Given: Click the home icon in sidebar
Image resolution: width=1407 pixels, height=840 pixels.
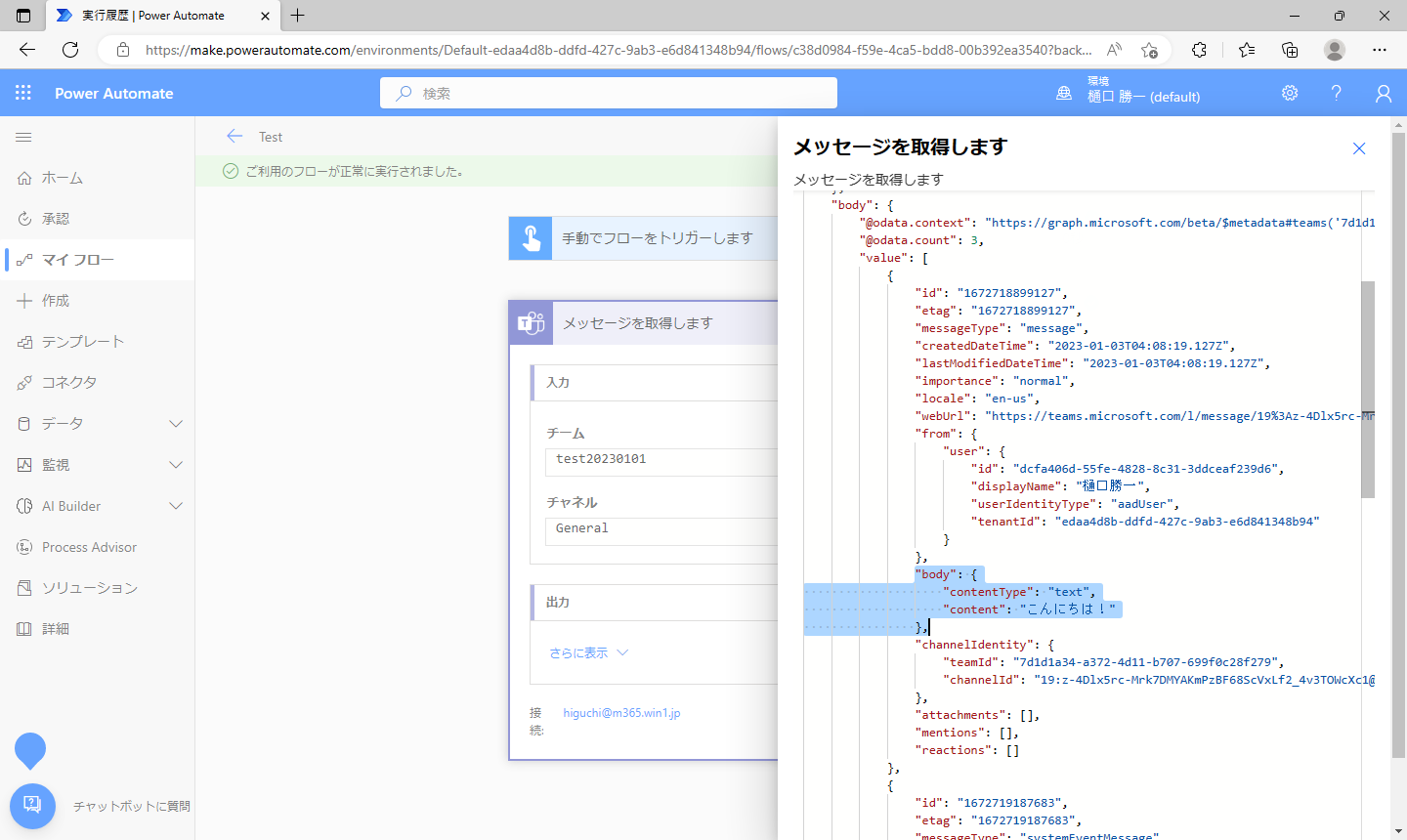Looking at the screenshot, I should pyautogui.click(x=24, y=178).
